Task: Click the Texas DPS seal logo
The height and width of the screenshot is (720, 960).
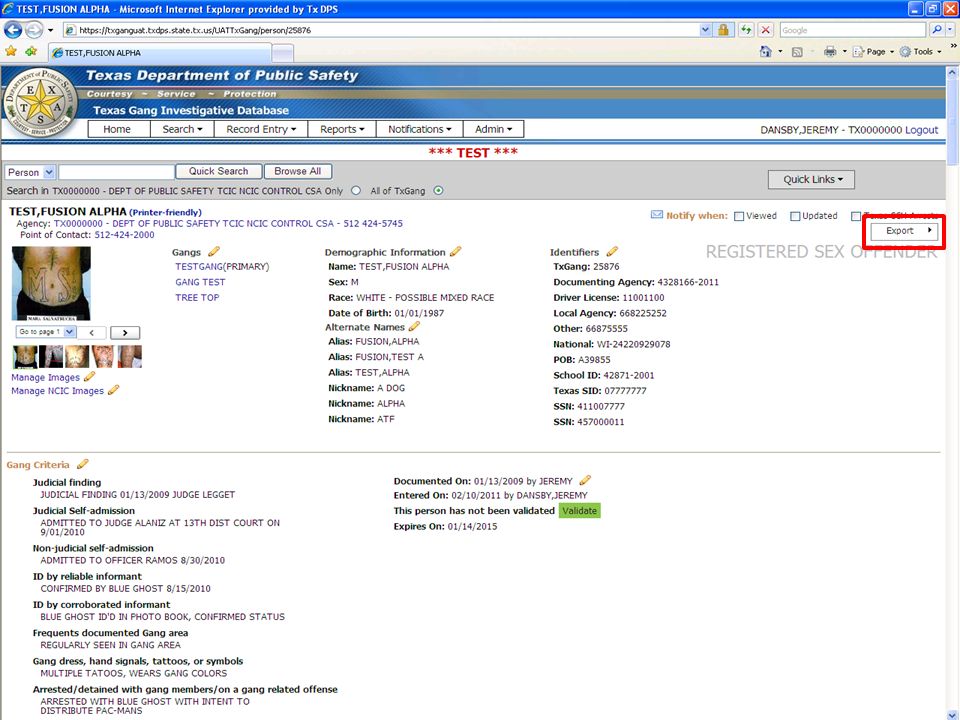Action: pyautogui.click(x=40, y=102)
